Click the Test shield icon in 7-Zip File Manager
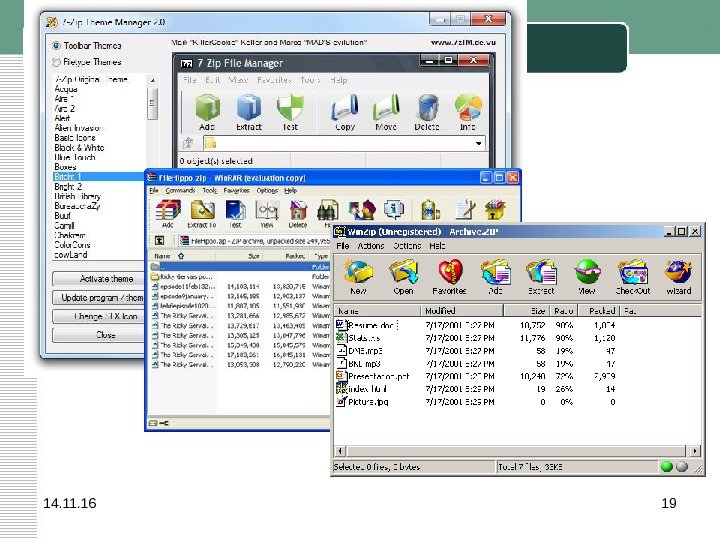This screenshot has height=540, width=720. click(290, 108)
